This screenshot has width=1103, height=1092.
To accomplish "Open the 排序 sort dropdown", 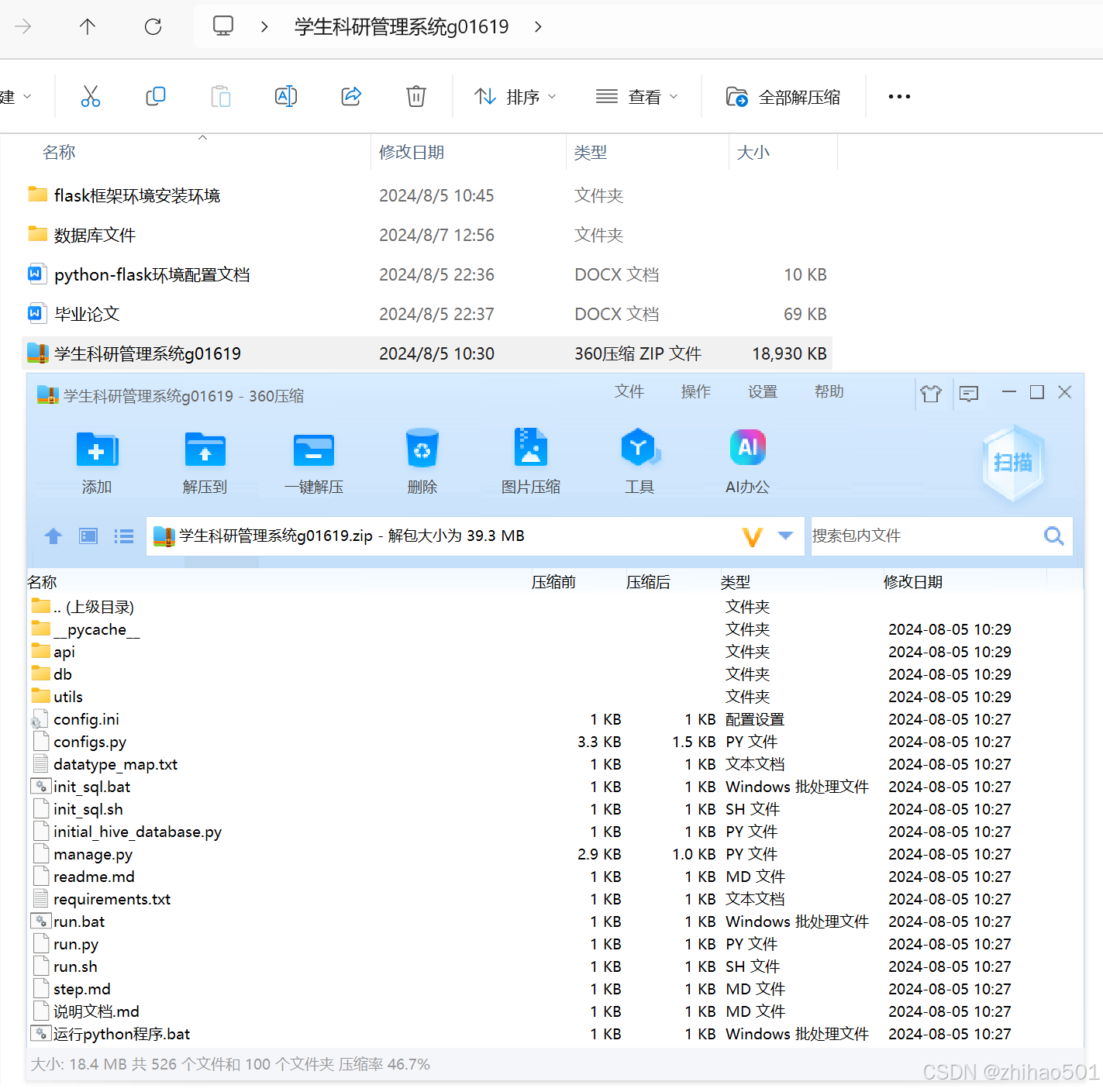I will (515, 96).
